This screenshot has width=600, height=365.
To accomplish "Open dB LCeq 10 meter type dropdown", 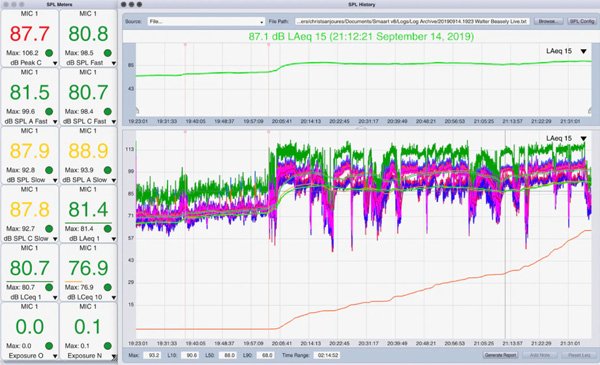I will coord(114,297).
